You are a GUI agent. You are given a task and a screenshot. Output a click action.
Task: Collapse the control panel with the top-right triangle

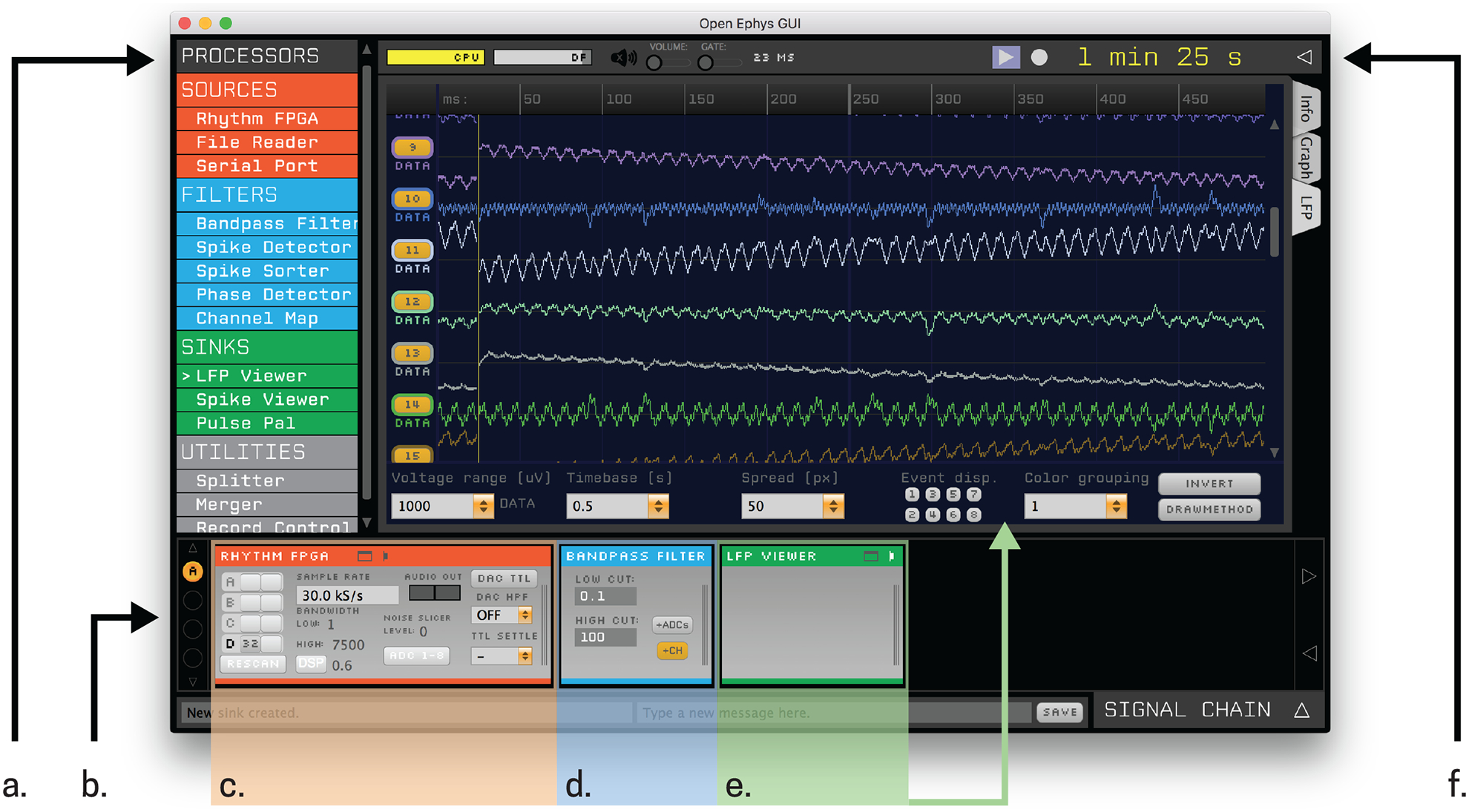(1304, 57)
